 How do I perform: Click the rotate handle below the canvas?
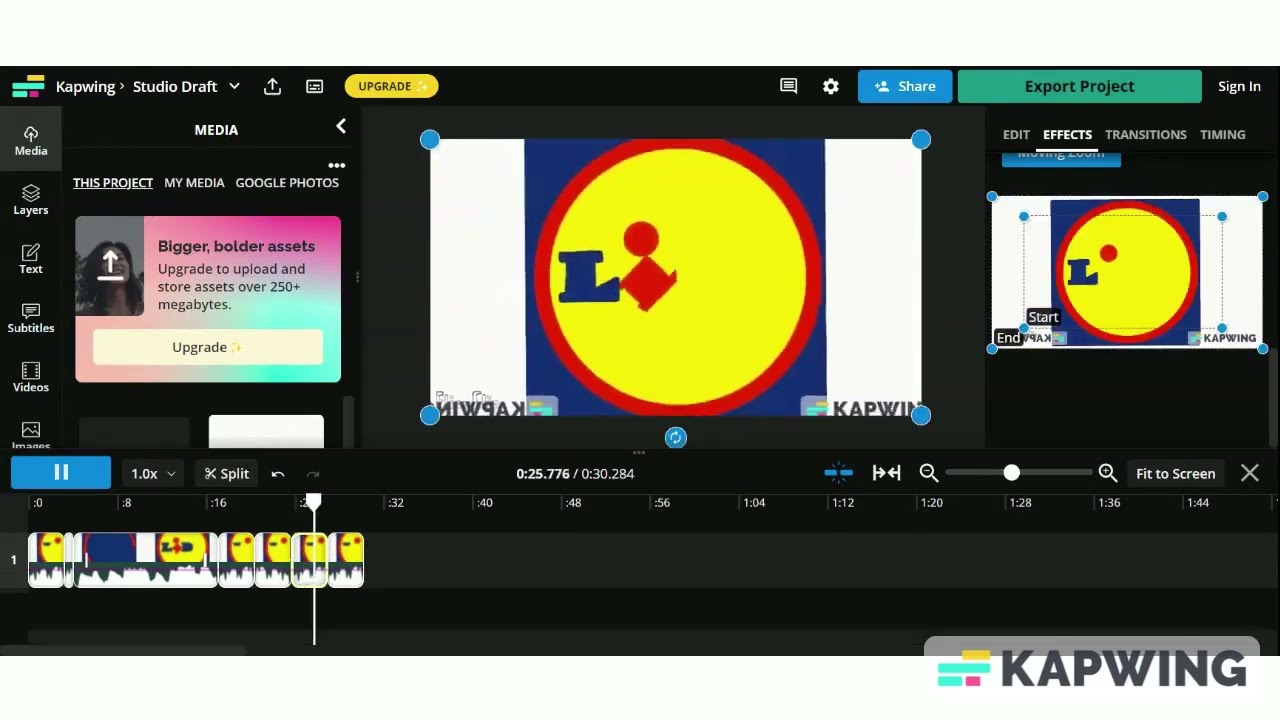tap(676, 437)
